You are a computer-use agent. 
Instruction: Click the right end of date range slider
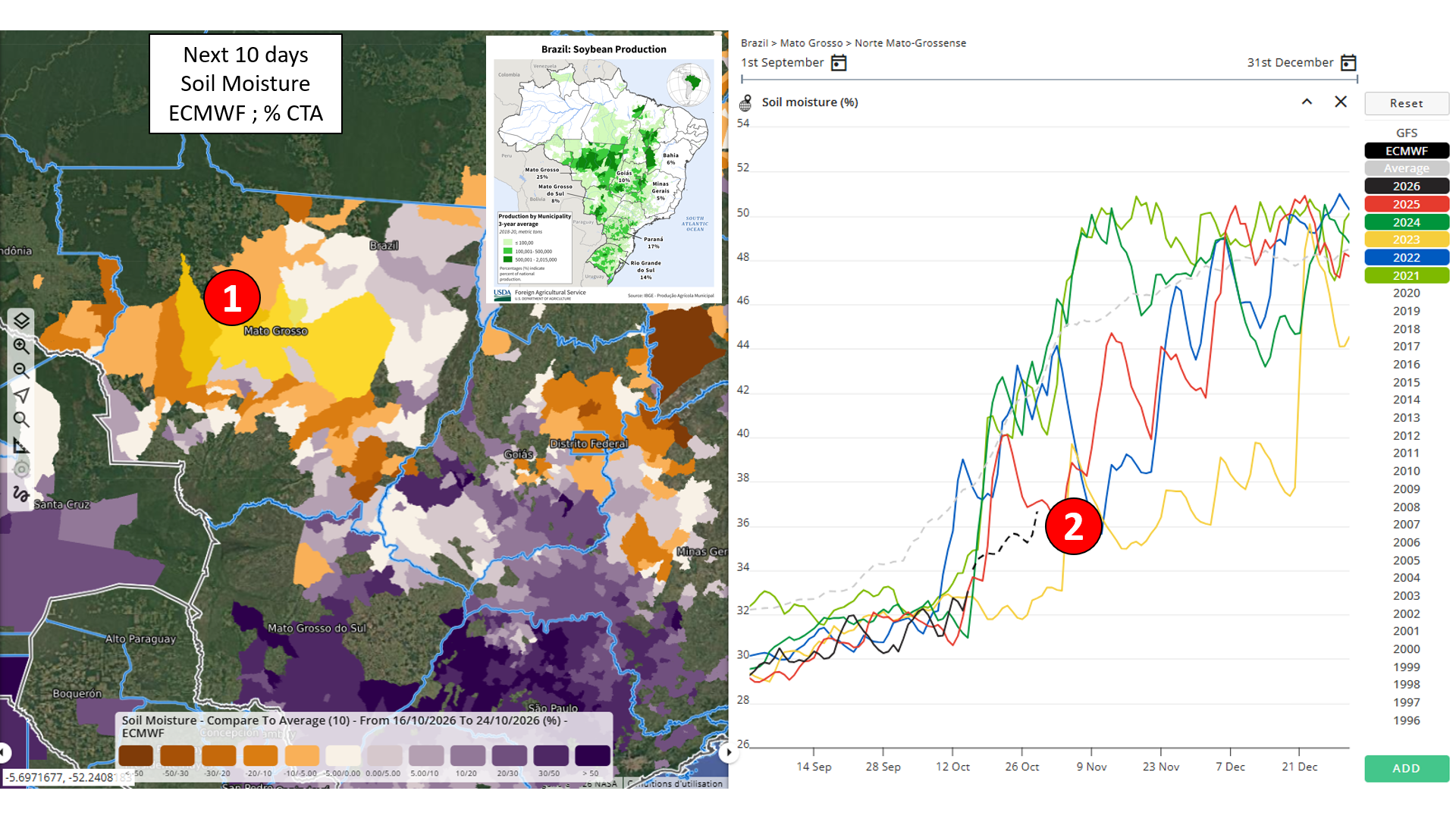click(x=1357, y=79)
